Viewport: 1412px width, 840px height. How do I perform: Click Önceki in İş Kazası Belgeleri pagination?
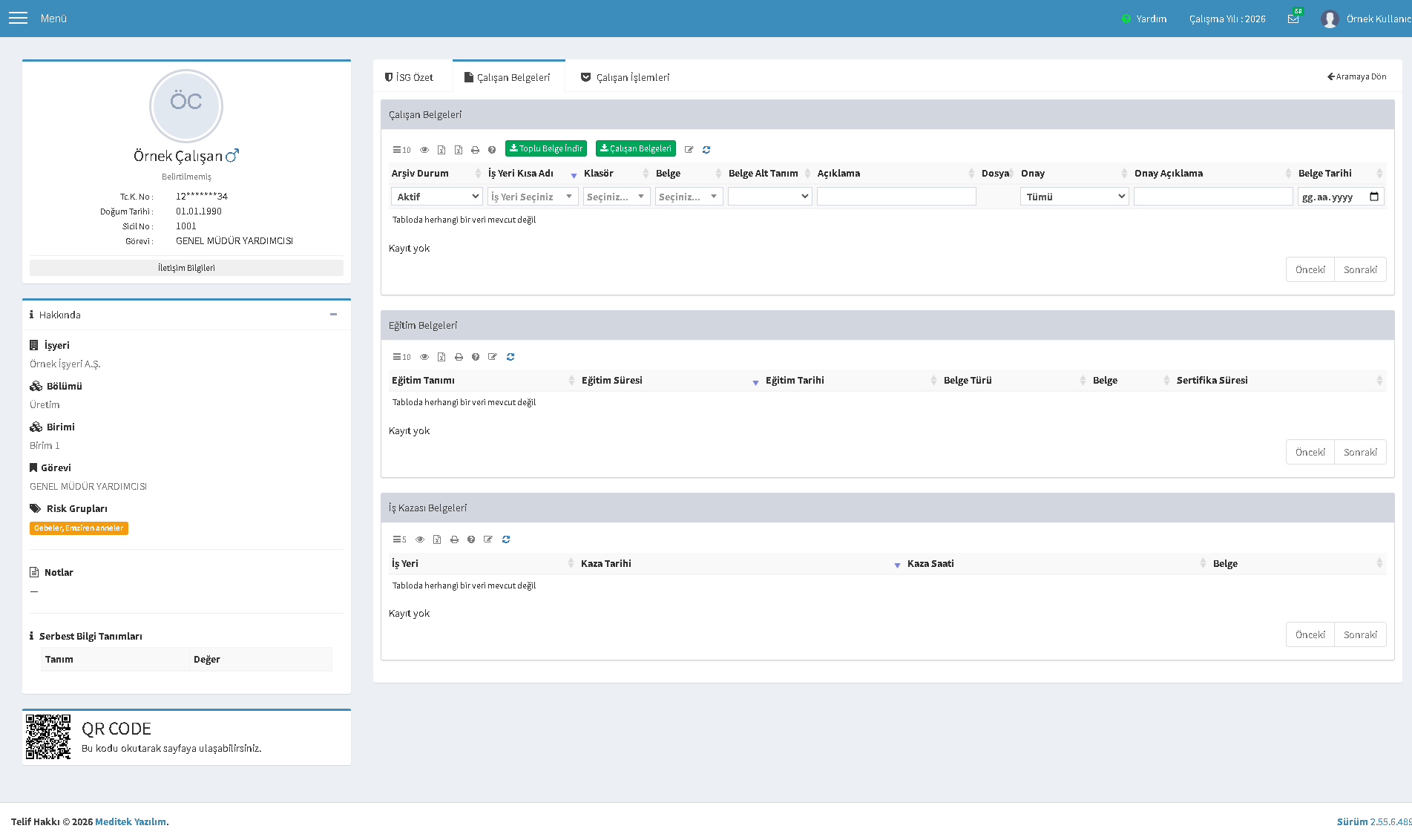click(x=1310, y=634)
